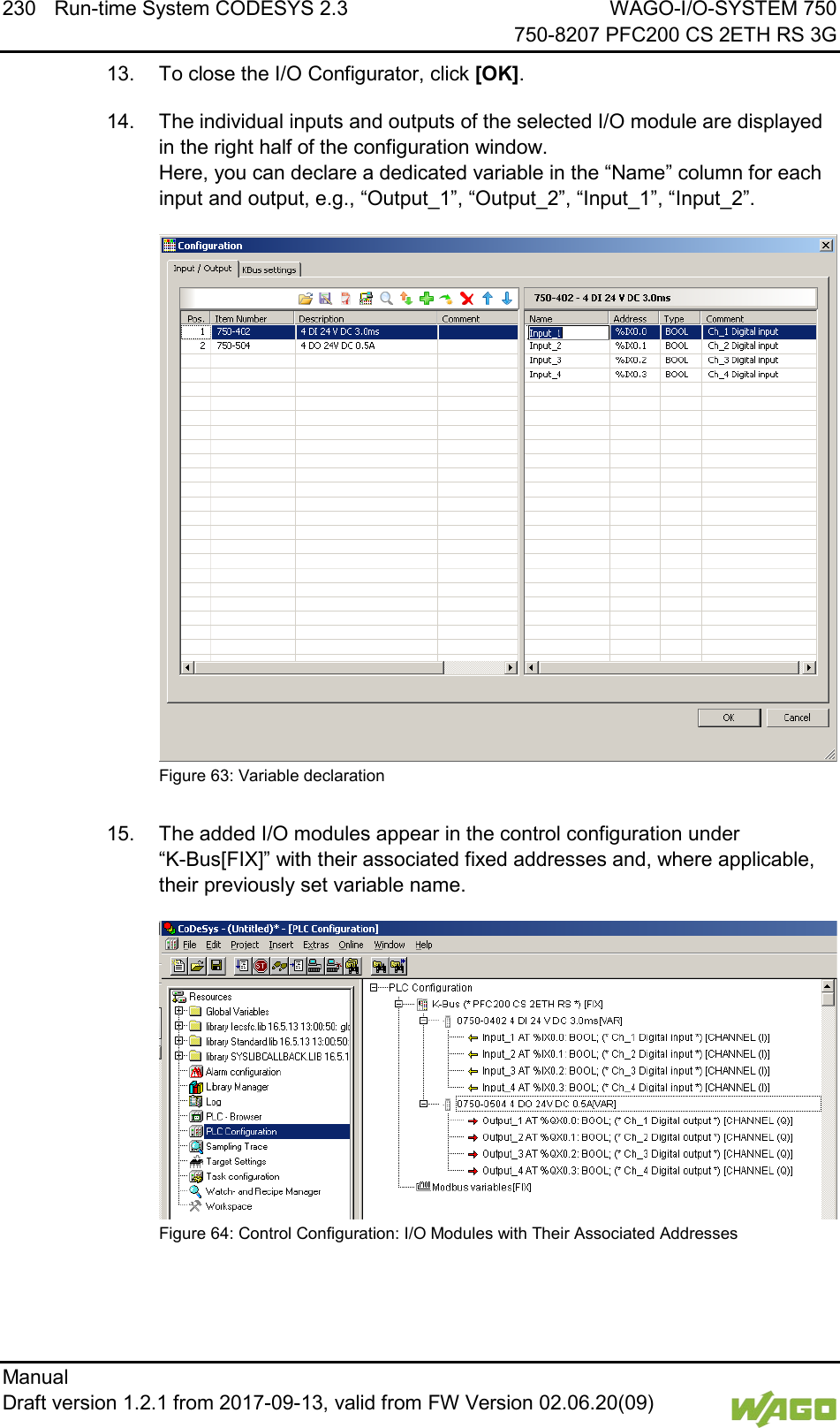Screen dimensions: 840x1428
Task: Open the File menu in CoDeSys
Action: coord(189,945)
